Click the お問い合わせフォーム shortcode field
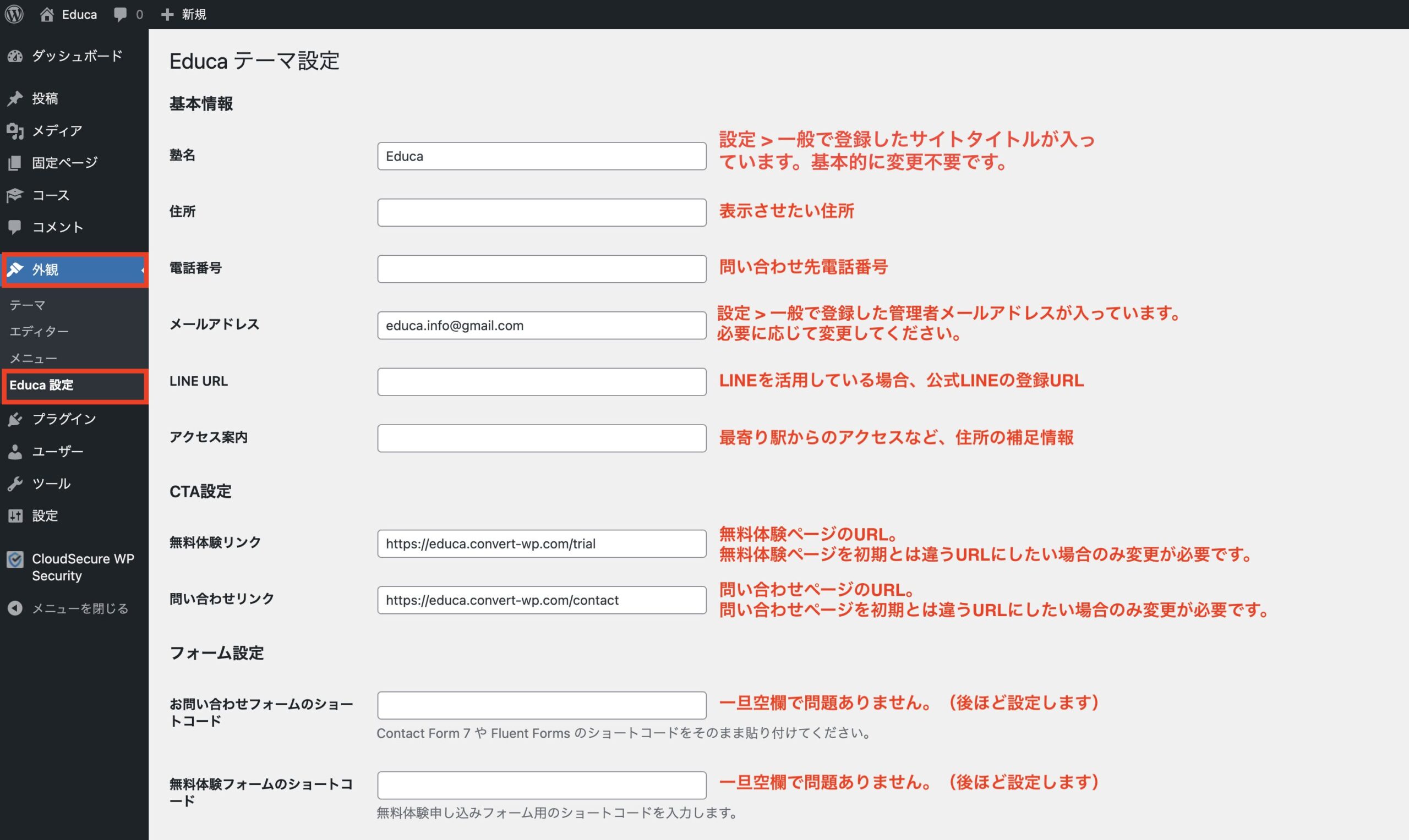This screenshot has width=1409, height=840. 542,705
